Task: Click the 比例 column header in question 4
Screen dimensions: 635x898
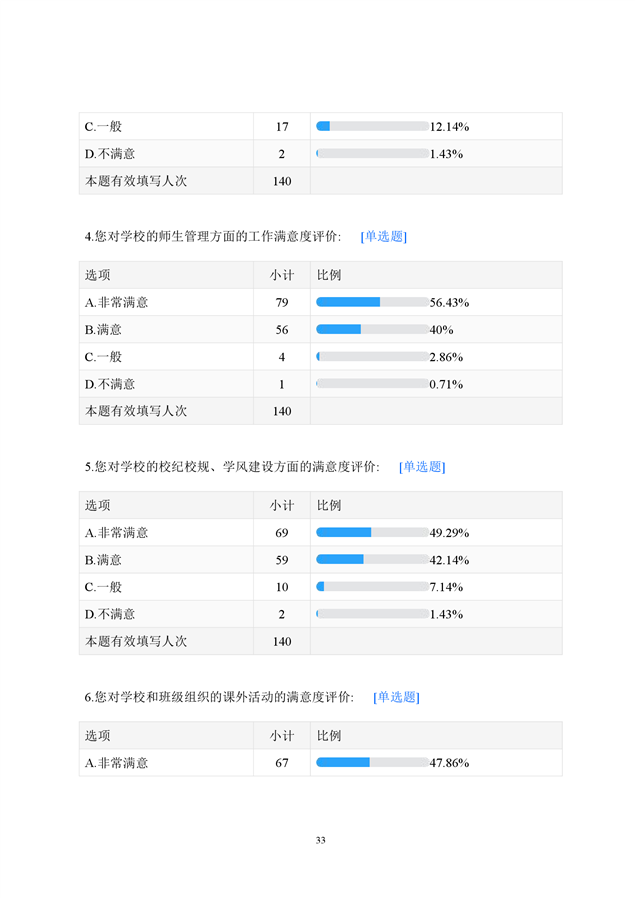Action: (328, 275)
